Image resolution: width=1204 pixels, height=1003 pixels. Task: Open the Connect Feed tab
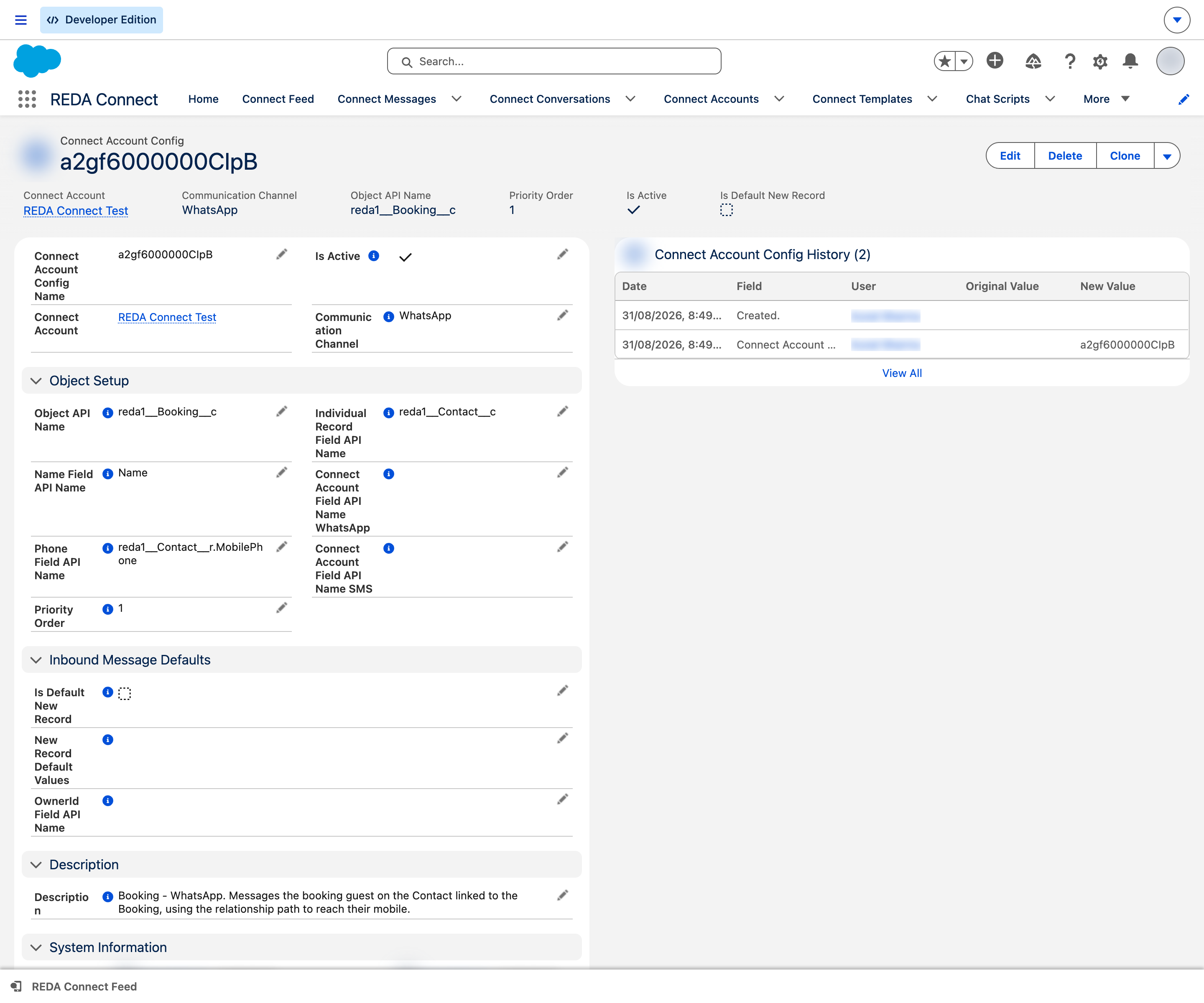click(x=278, y=99)
